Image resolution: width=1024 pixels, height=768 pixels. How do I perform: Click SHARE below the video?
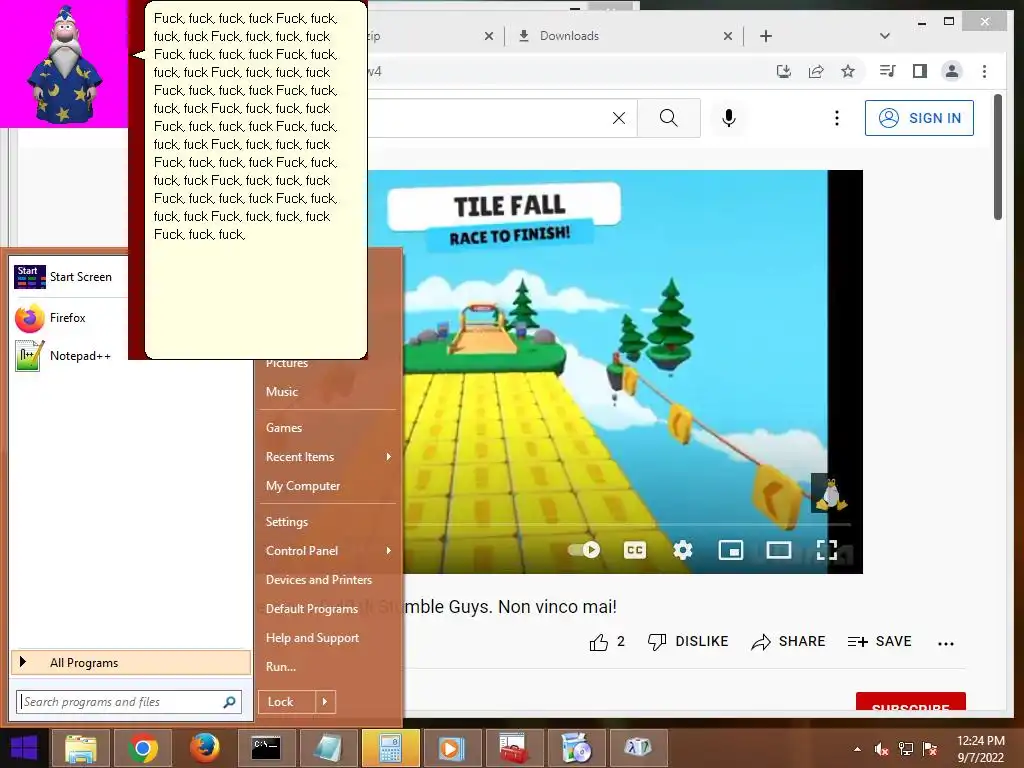[788, 642]
